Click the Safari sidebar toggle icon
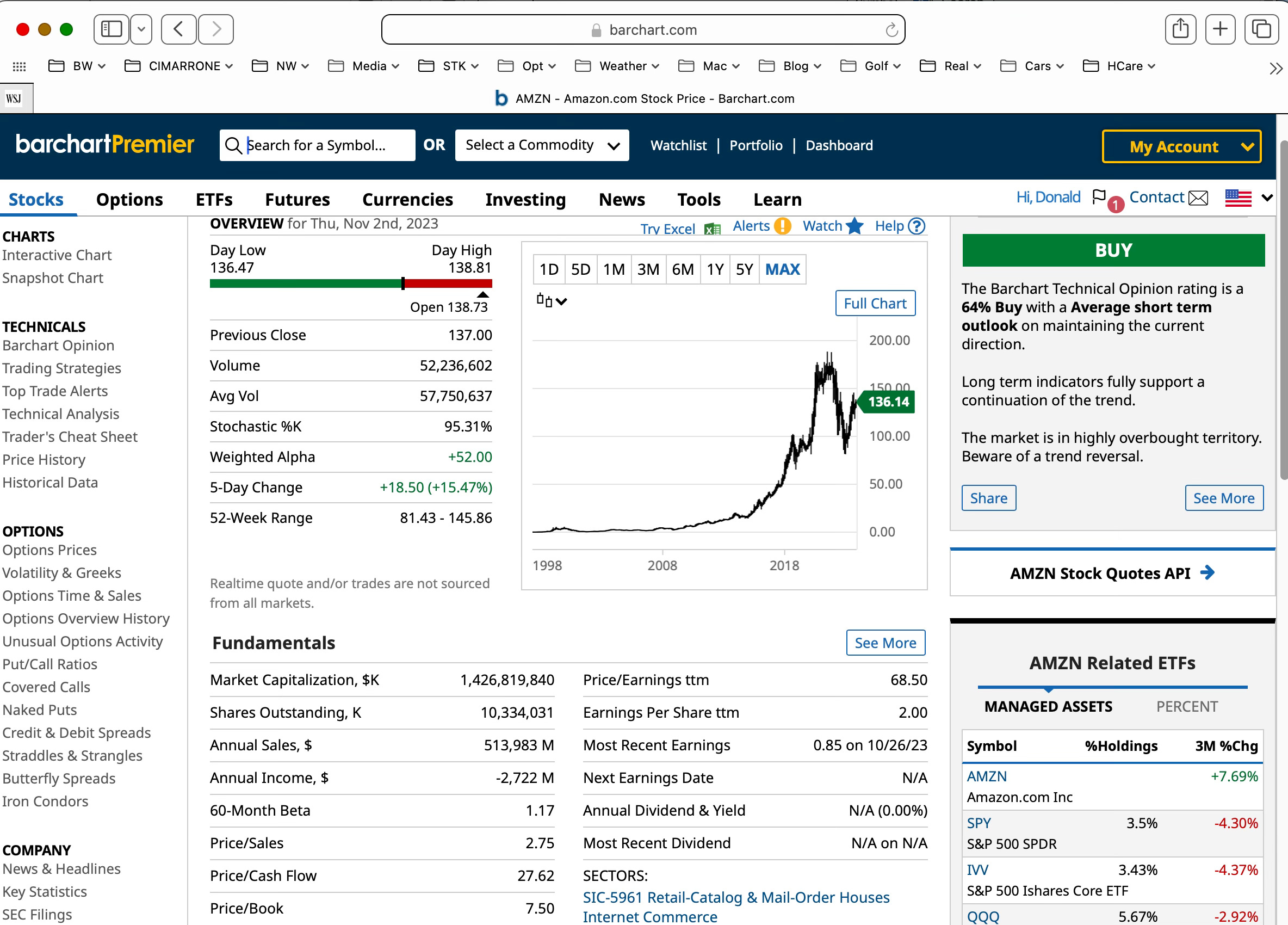This screenshot has height=925, width=1288. click(x=112, y=29)
